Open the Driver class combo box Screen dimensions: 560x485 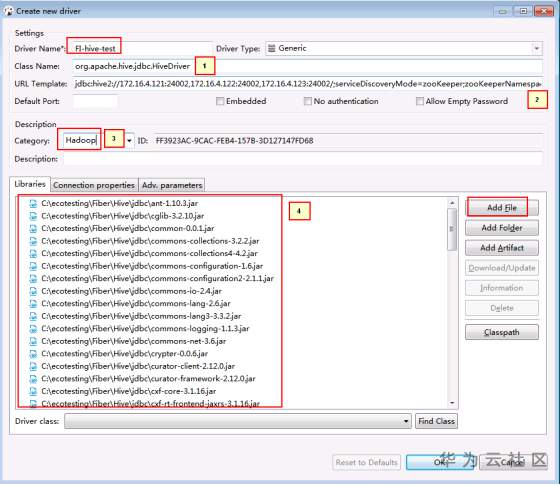click(238, 421)
